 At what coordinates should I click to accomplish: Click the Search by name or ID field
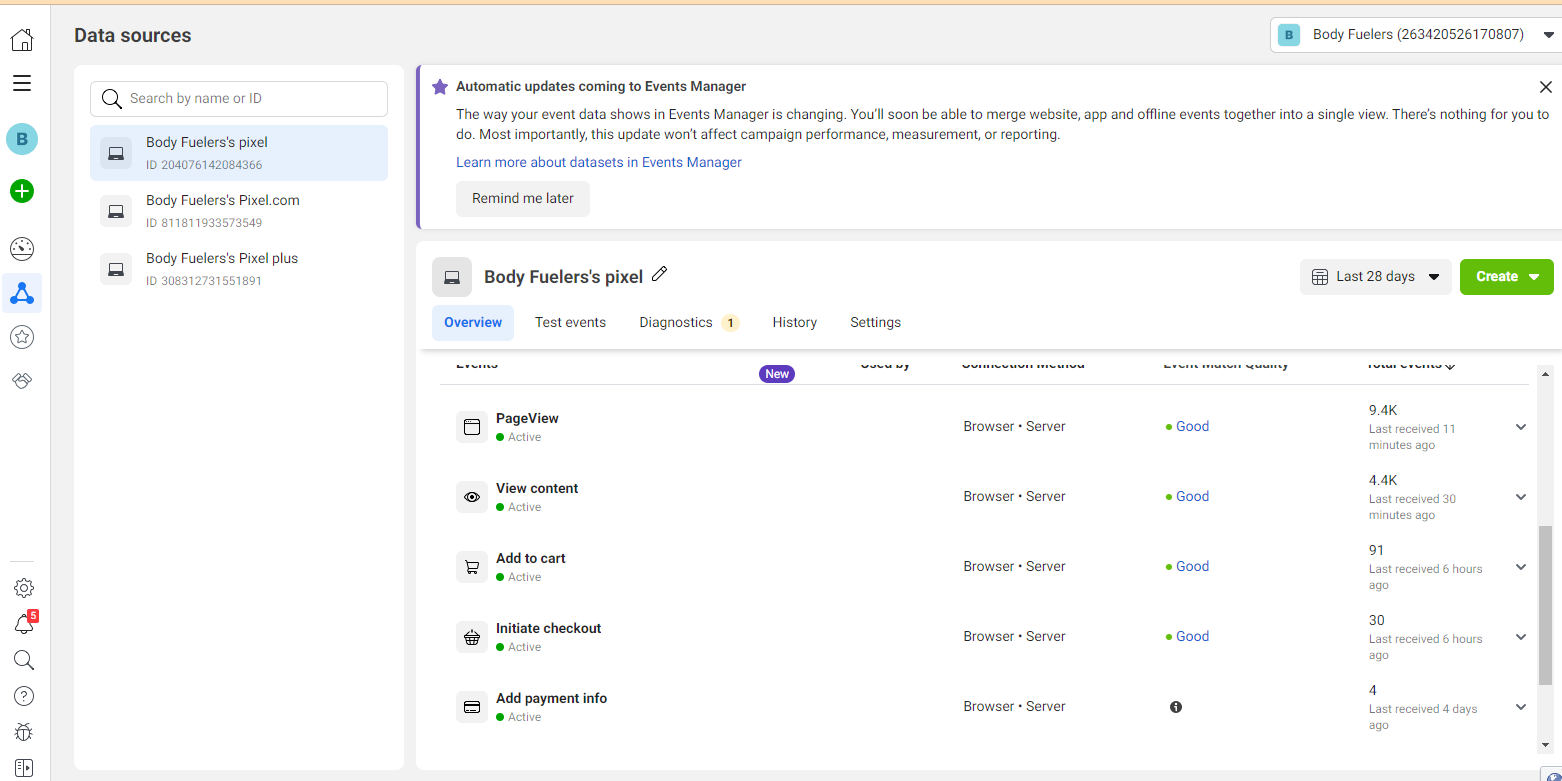click(x=239, y=99)
